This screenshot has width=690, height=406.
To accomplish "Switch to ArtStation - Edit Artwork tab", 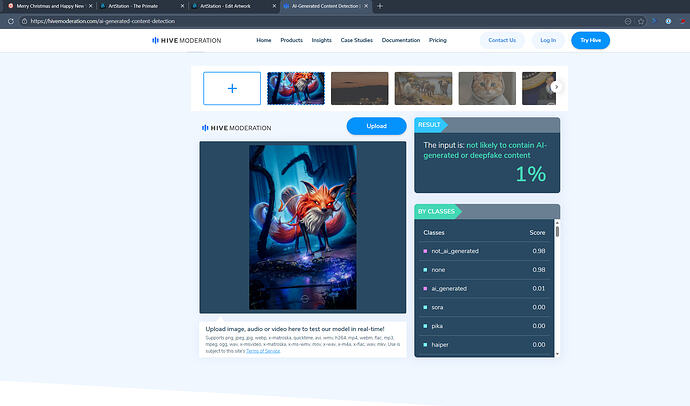I will click(233, 6).
